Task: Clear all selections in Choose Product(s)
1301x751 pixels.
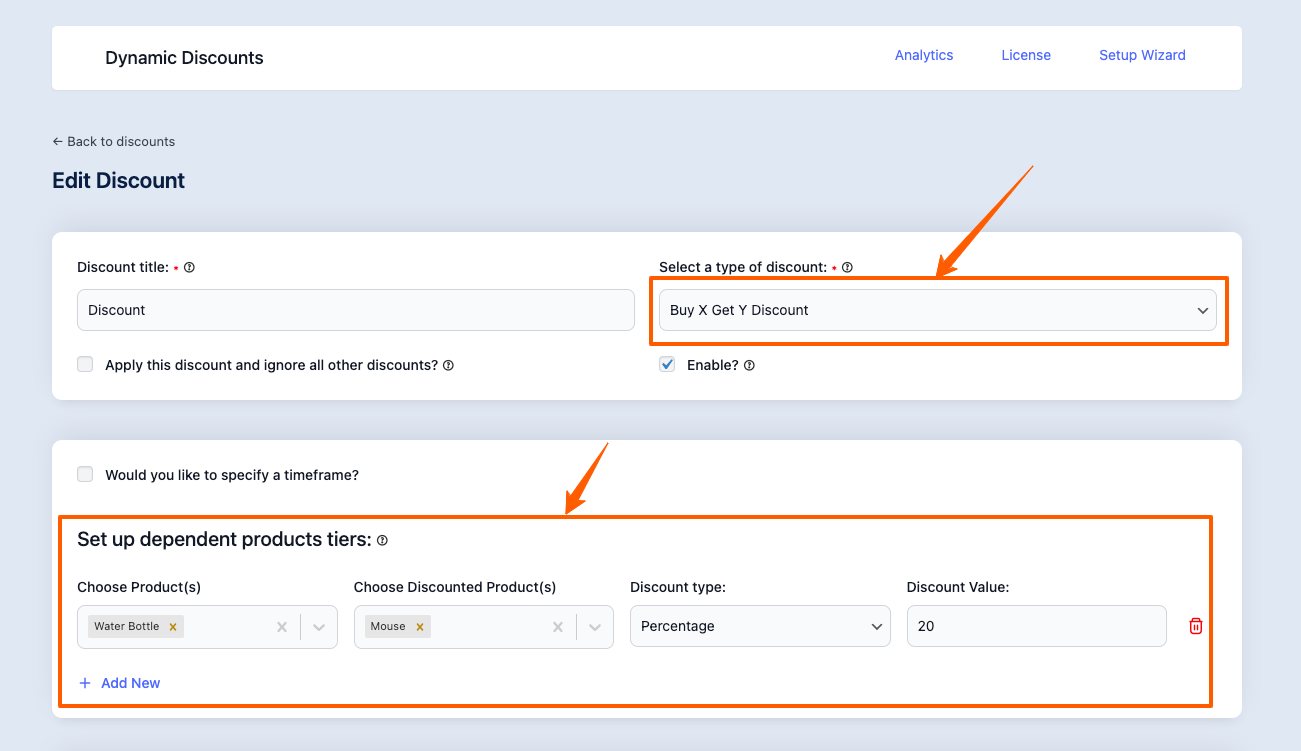Action: 282,627
